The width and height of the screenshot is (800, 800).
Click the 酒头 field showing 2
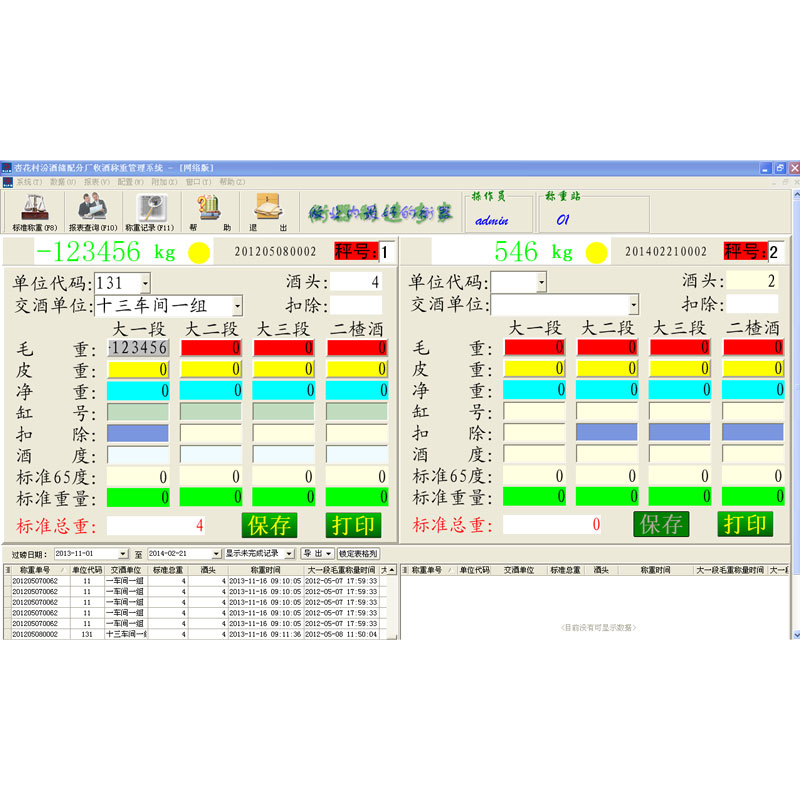click(x=752, y=281)
